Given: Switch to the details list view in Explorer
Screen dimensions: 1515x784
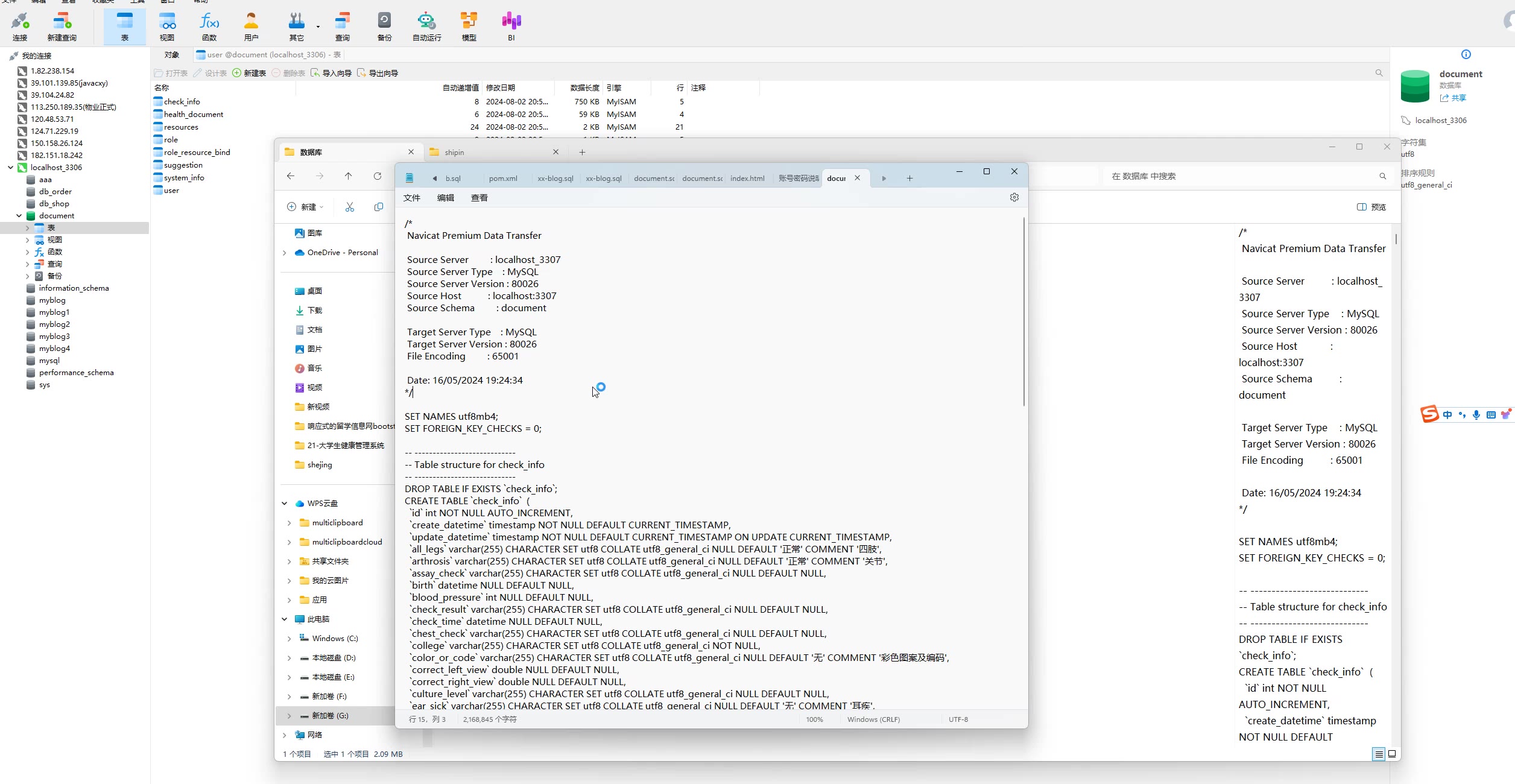Looking at the screenshot, I should pyautogui.click(x=1379, y=754).
